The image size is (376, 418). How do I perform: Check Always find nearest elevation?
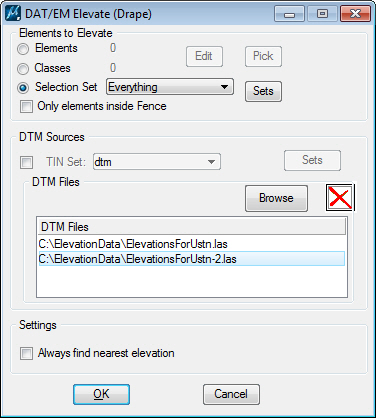pyautogui.click(x=26, y=353)
